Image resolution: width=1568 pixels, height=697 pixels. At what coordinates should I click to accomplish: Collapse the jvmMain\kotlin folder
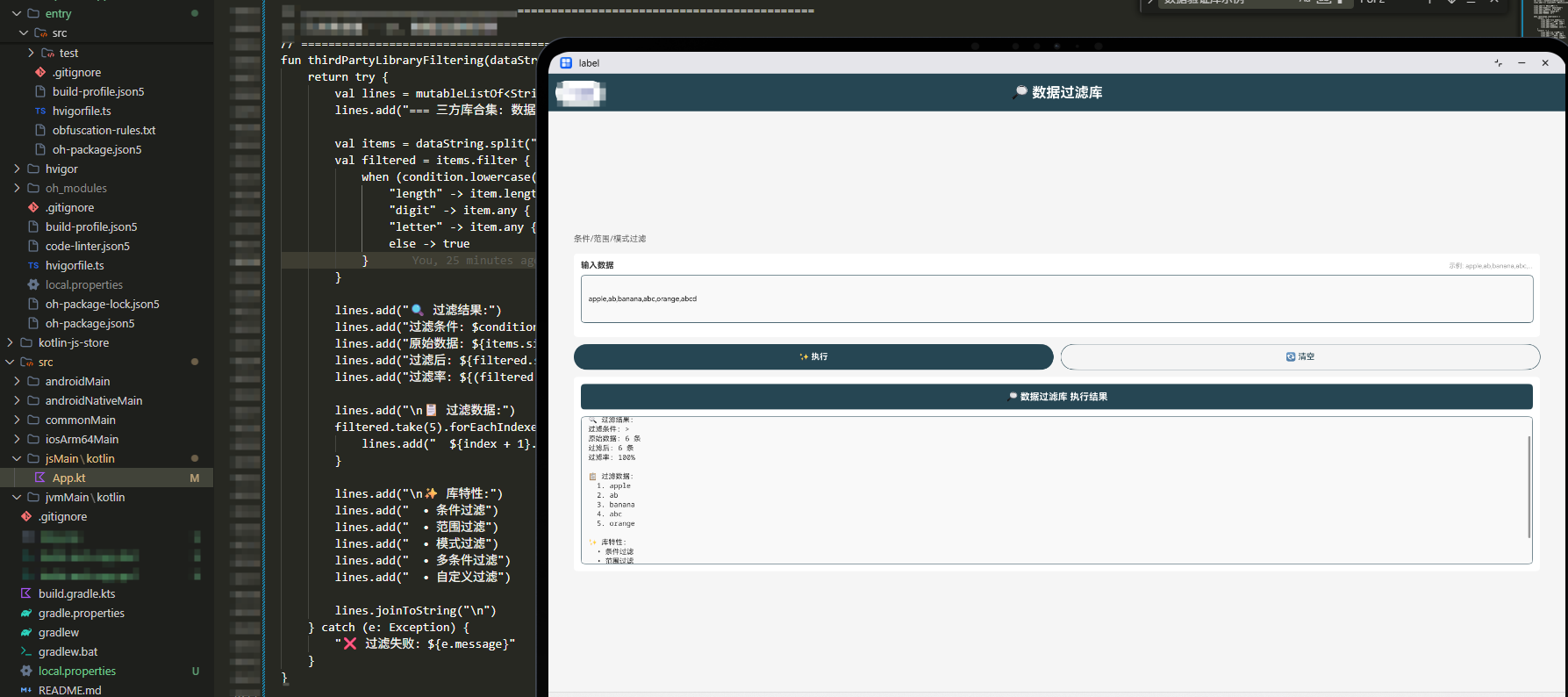(x=17, y=497)
